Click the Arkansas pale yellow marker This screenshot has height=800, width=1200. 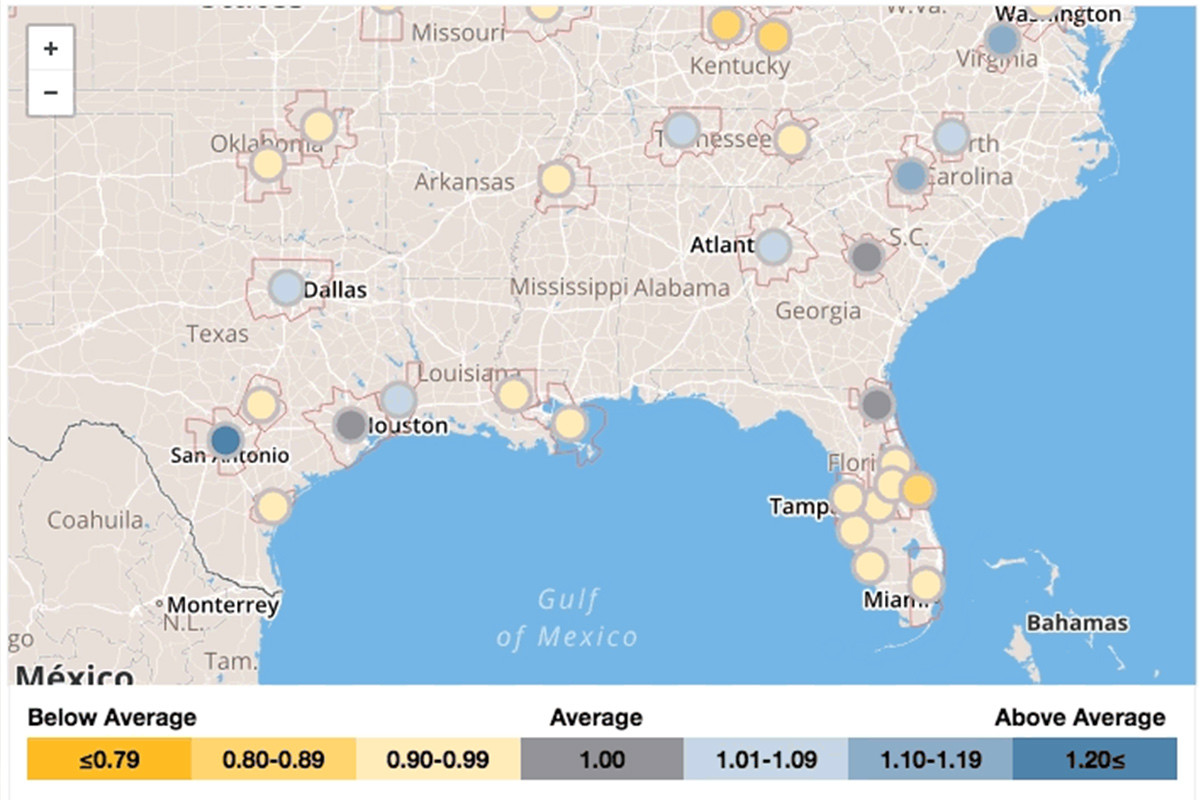pos(556,180)
